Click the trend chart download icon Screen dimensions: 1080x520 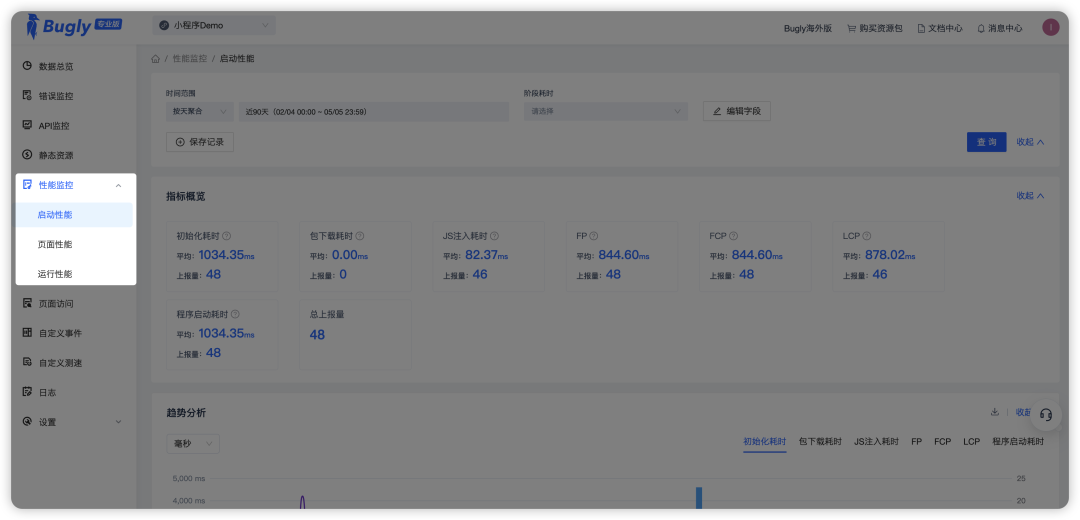click(995, 412)
